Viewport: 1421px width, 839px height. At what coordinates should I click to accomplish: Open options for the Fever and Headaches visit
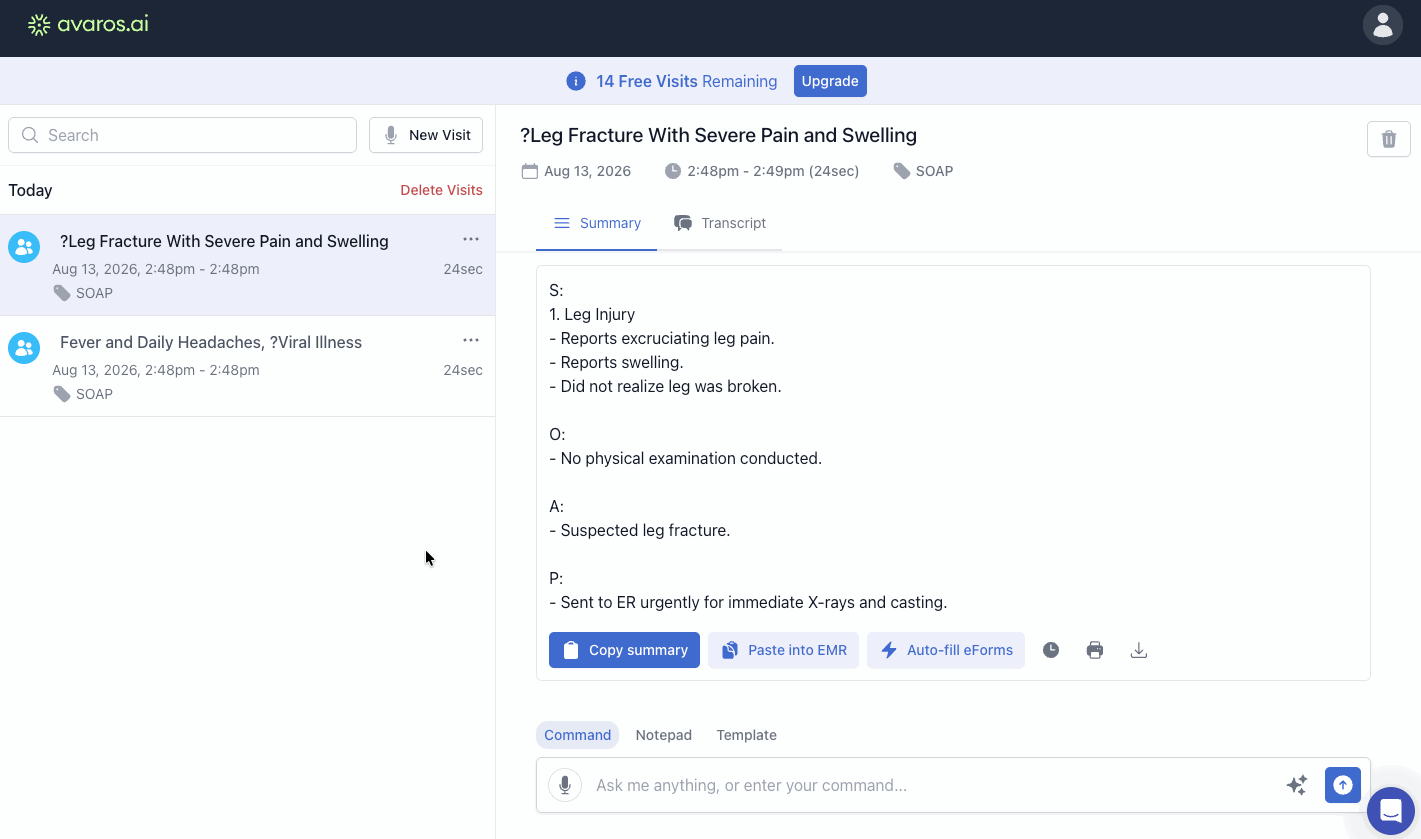471,340
